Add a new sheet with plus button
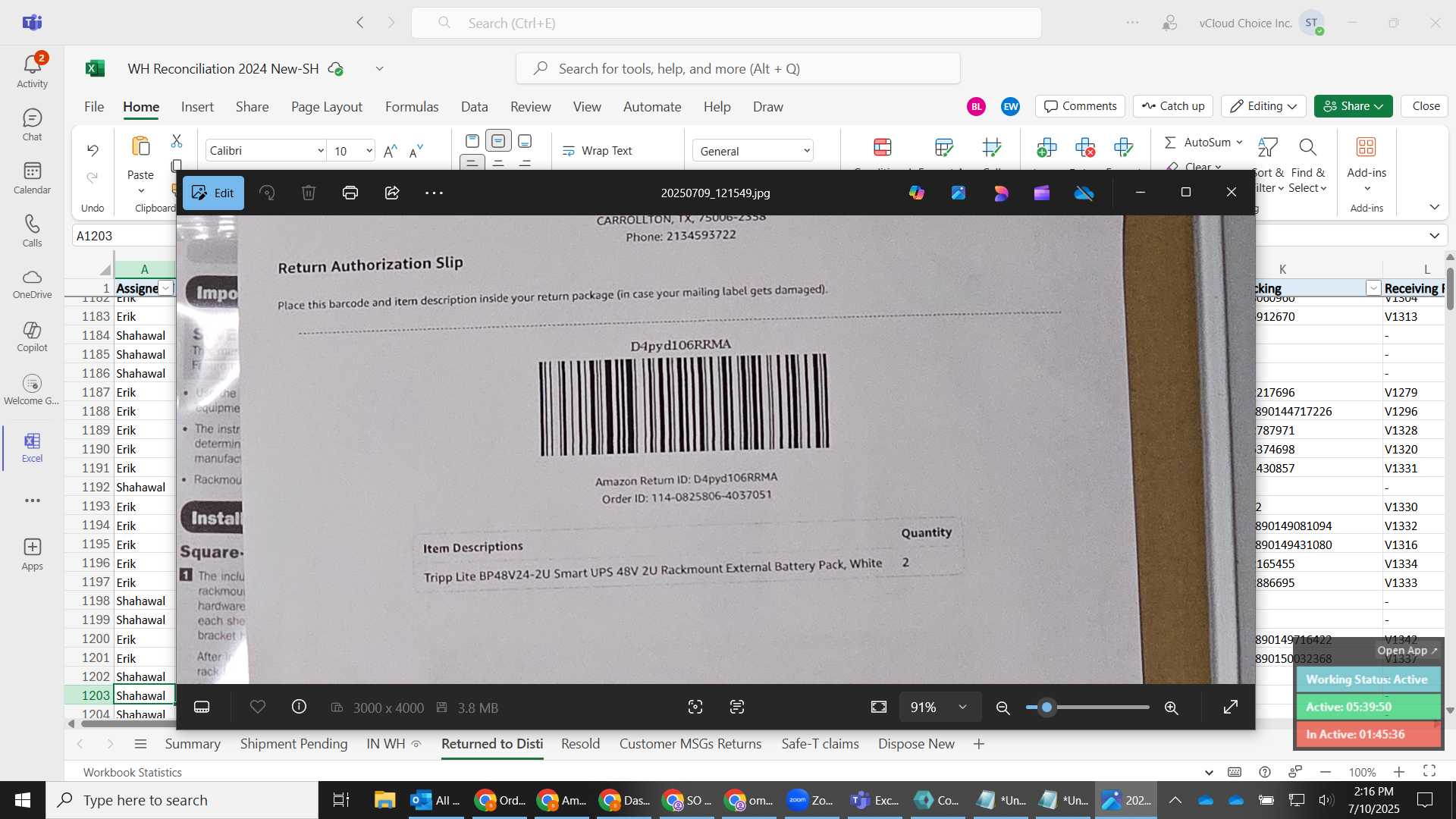Image resolution: width=1456 pixels, height=819 pixels. 979,744
